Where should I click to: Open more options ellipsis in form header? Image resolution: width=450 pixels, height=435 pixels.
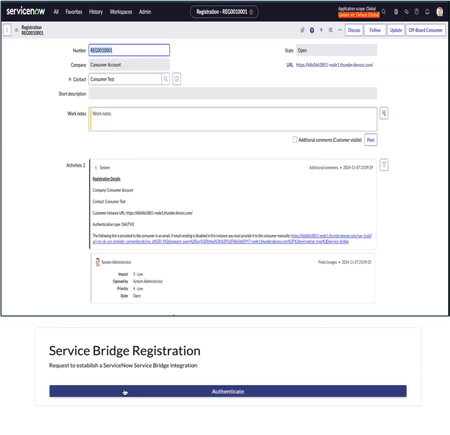(x=340, y=30)
